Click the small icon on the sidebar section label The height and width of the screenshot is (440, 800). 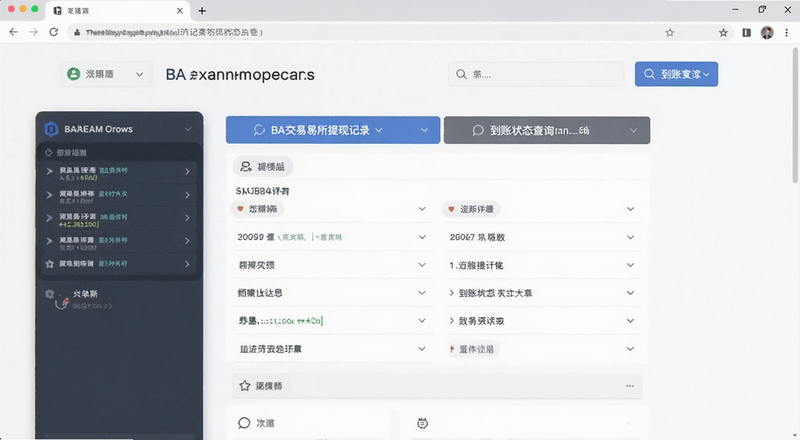click(x=49, y=153)
